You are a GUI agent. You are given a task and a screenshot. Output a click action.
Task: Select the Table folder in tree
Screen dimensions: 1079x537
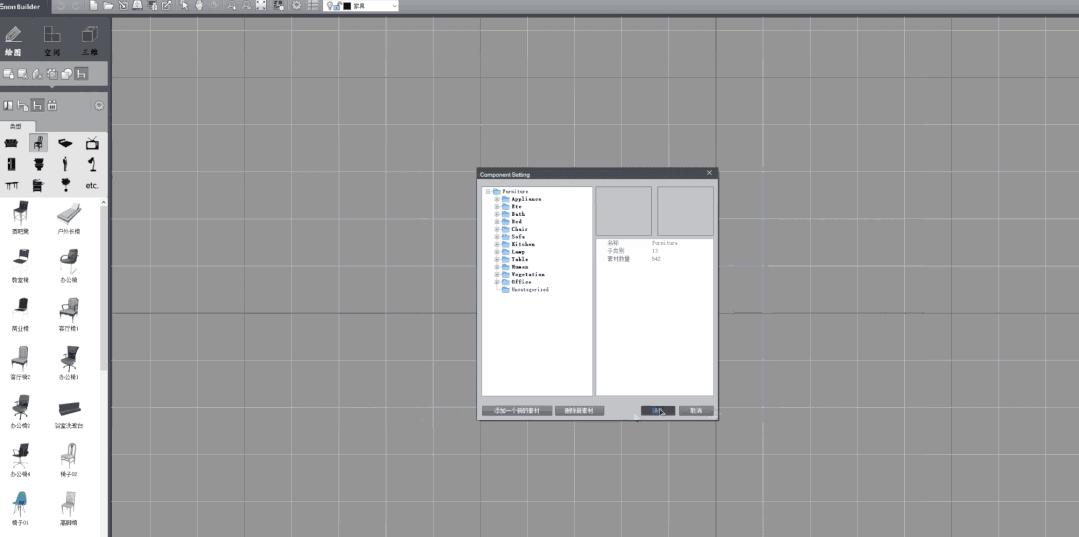515,260
